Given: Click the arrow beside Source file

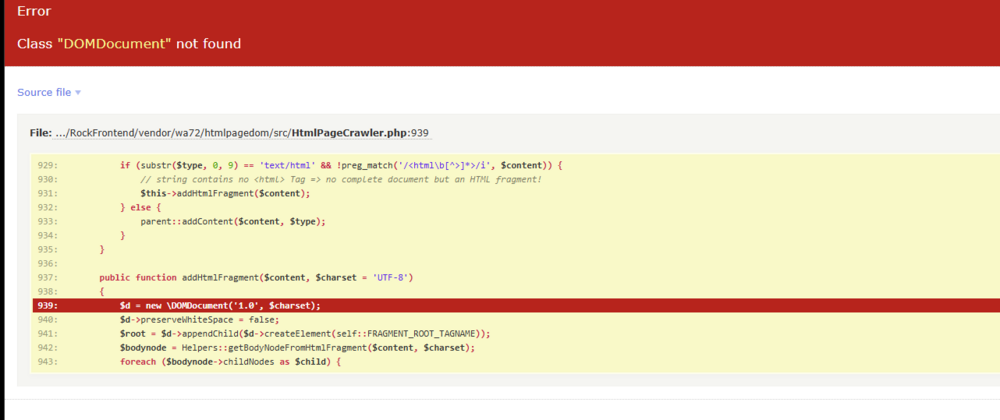Looking at the screenshot, I should coord(78,93).
